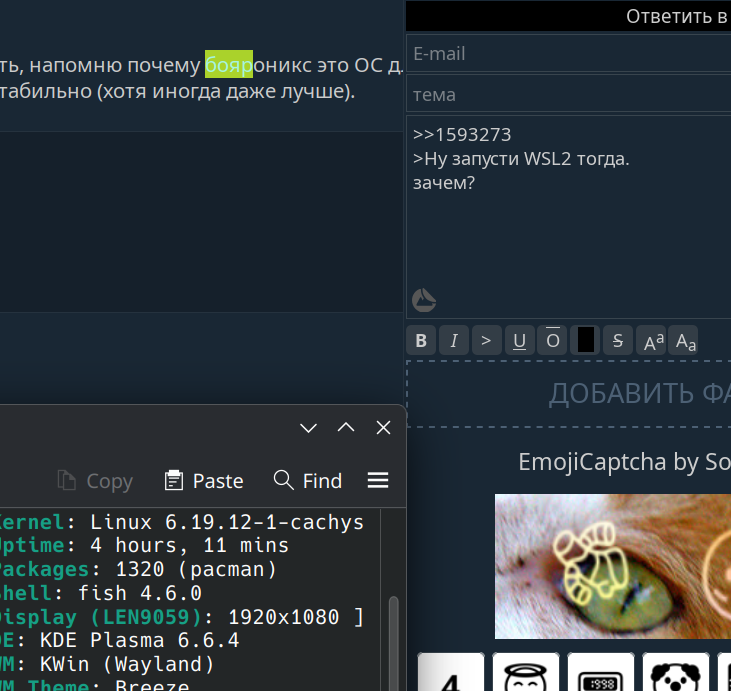The image size is (731, 691).
Task: Click the cat eye captcha image
Action: [x=613, y=567]
